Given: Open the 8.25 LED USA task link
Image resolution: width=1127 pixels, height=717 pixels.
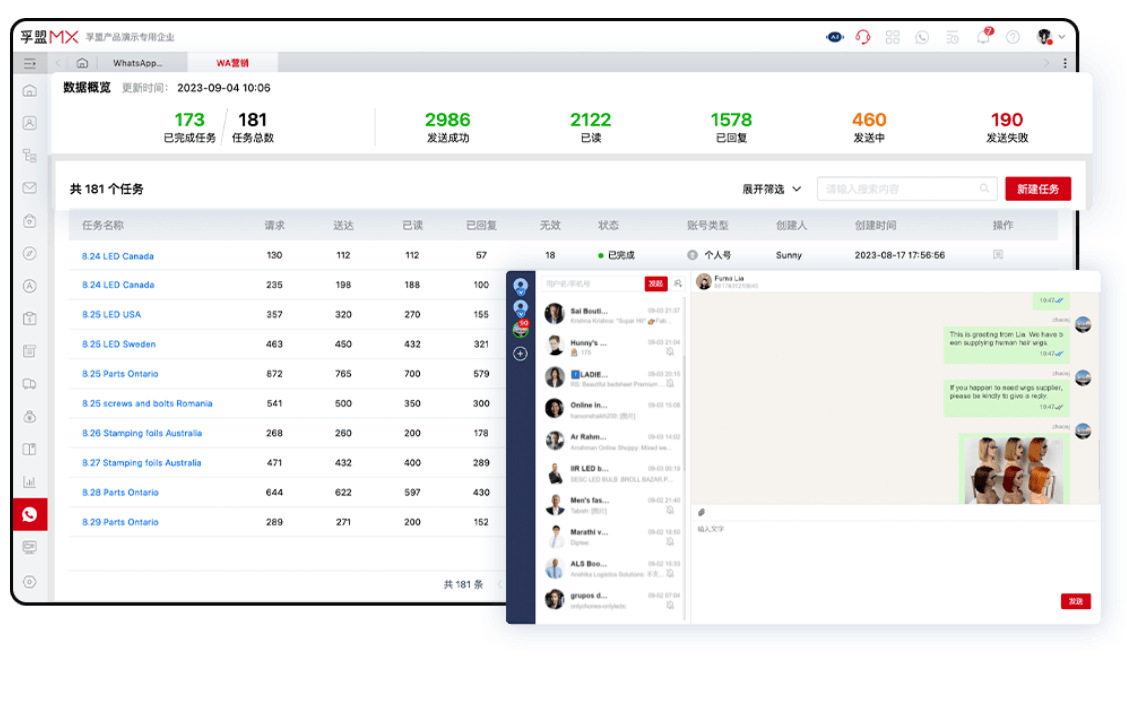Looking at the screenshot, I should [x=111, y=315].
